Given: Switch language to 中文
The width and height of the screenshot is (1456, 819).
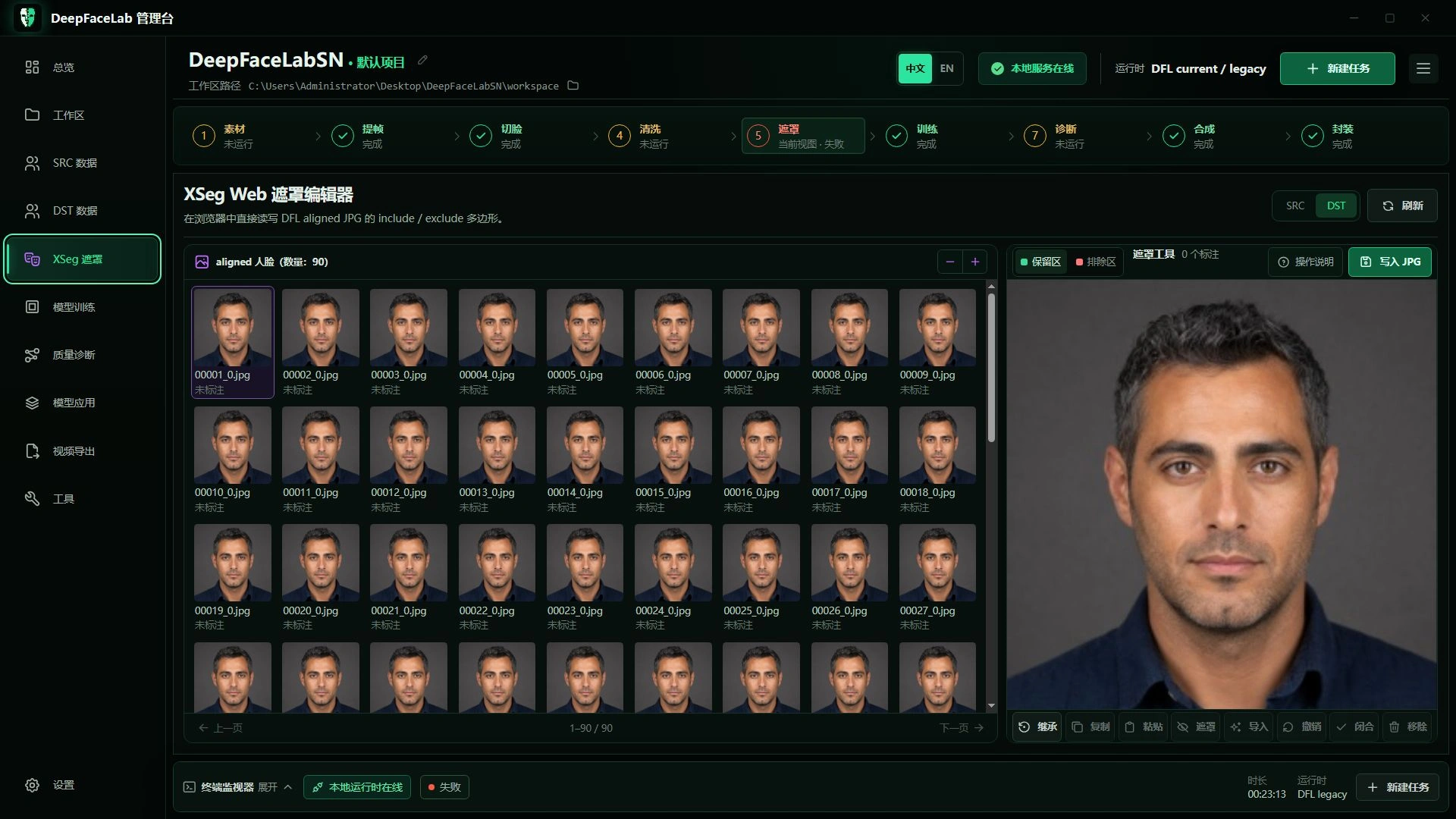Looking at the screenshot, I should tap(915, 68).
